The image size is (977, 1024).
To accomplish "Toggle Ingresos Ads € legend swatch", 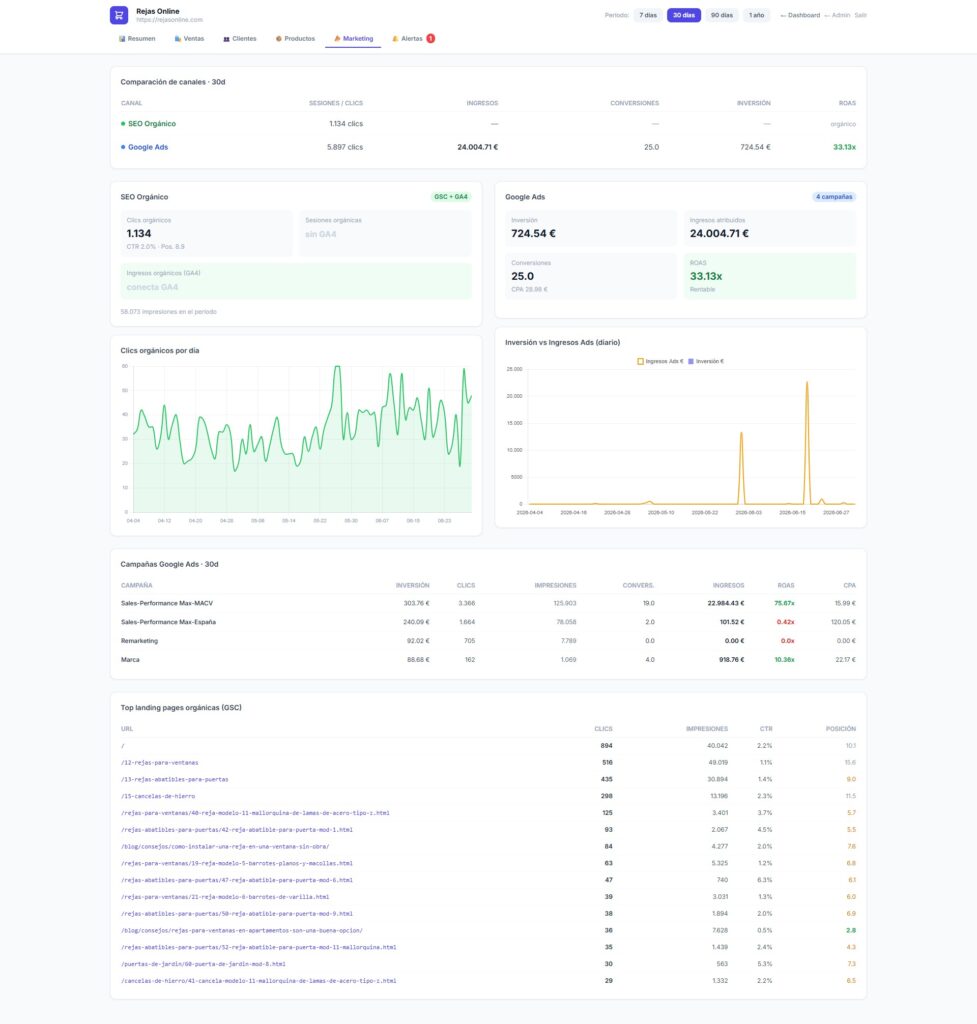I will (641, 361).
